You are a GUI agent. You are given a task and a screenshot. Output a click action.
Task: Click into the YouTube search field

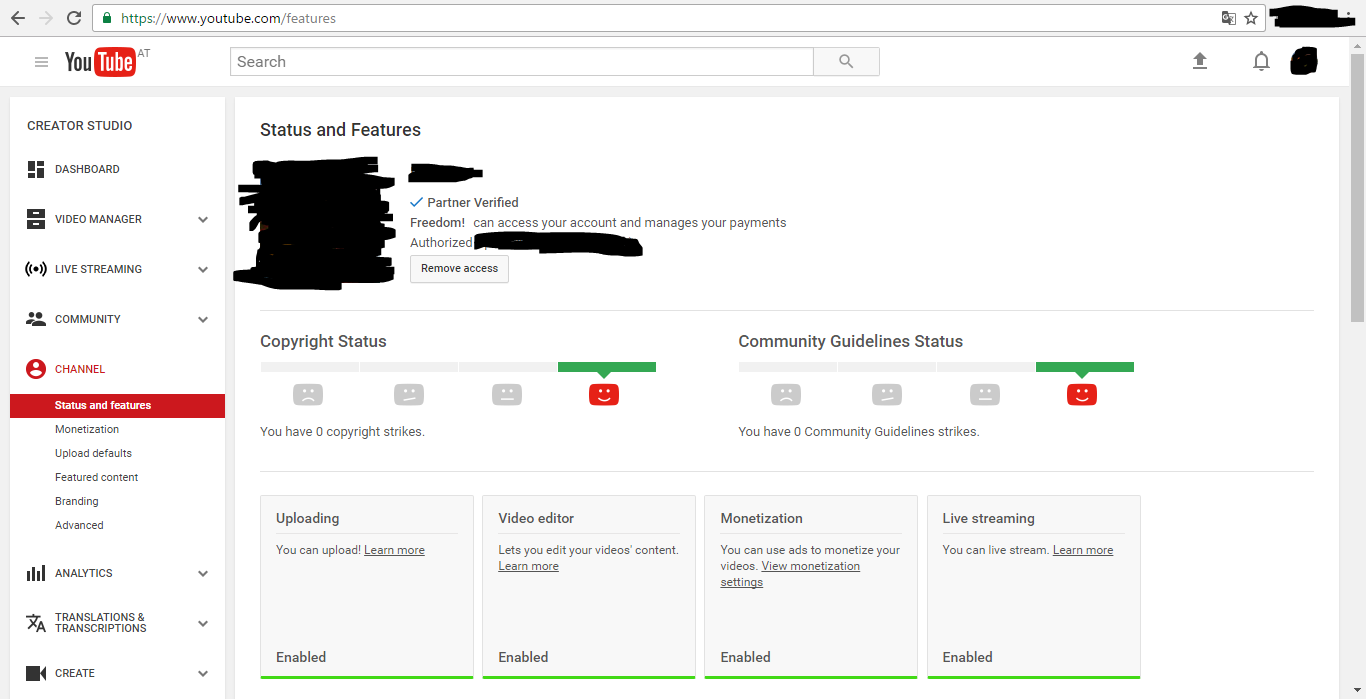click(x=522, y=62)
